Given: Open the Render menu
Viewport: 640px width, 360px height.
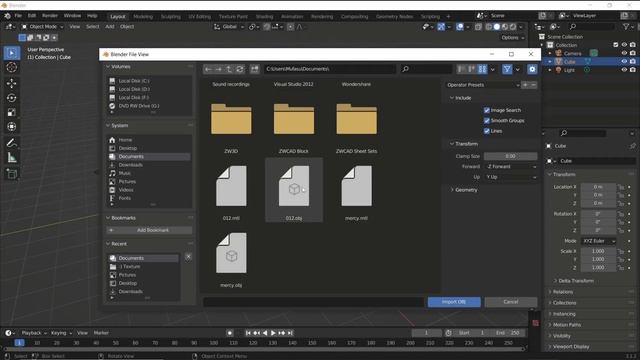Looking at the screenshot, I should click(x=50, y=16).
